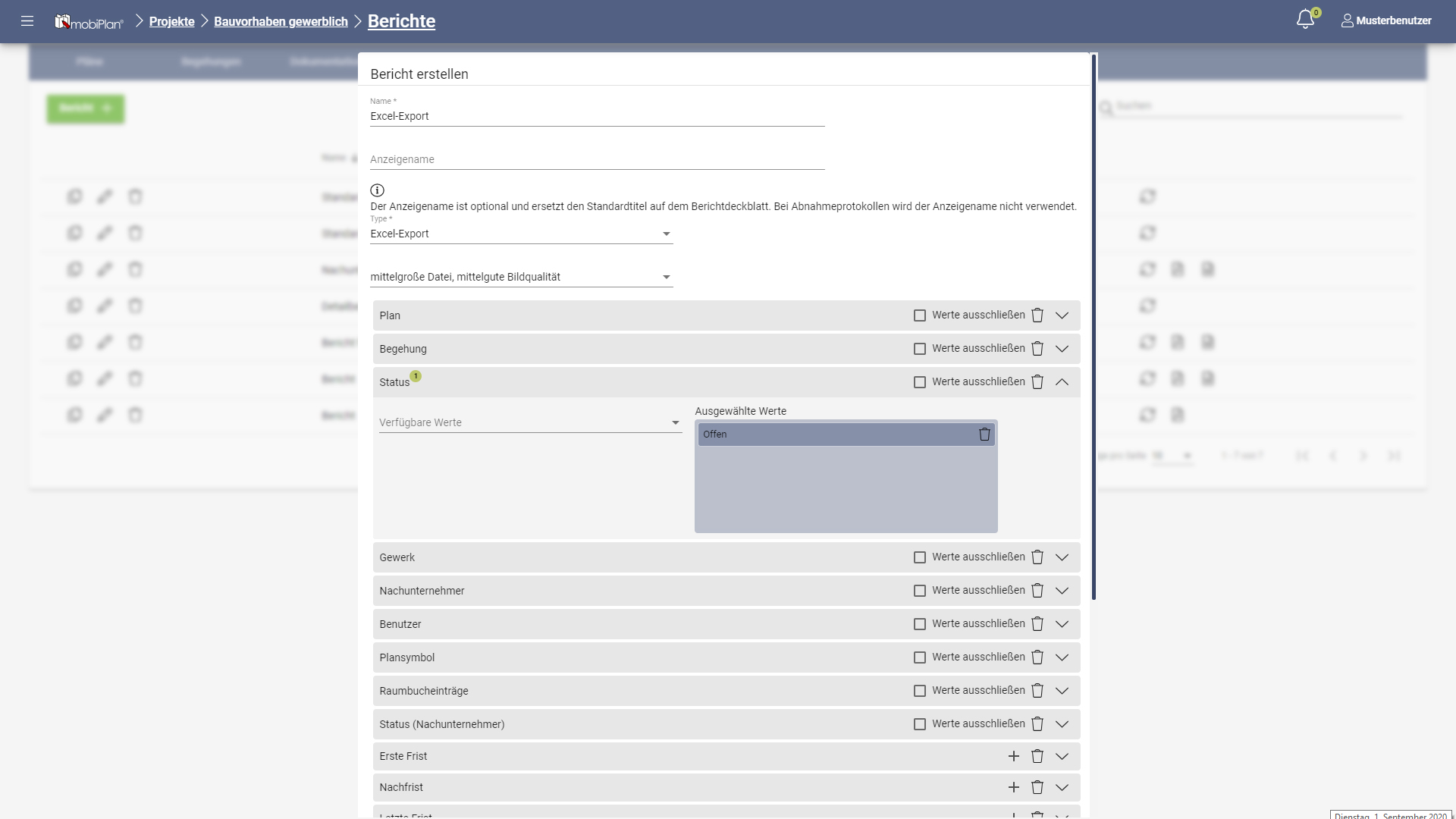This screenshot has height=819, width=1456.
Task: Open the Type dropdown Excel-Export
Action: 521,234
